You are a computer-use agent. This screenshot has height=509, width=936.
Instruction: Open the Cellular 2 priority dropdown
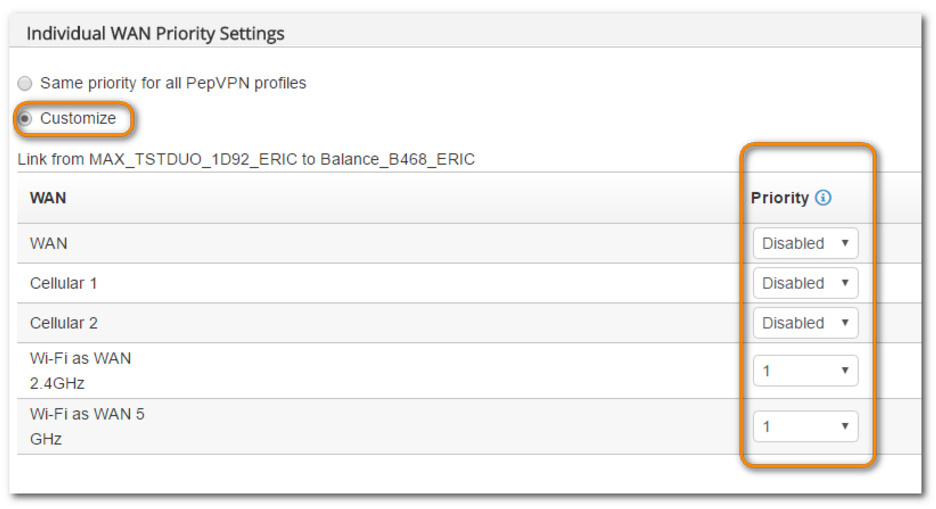pyautogui.click(x=805, y=323)
